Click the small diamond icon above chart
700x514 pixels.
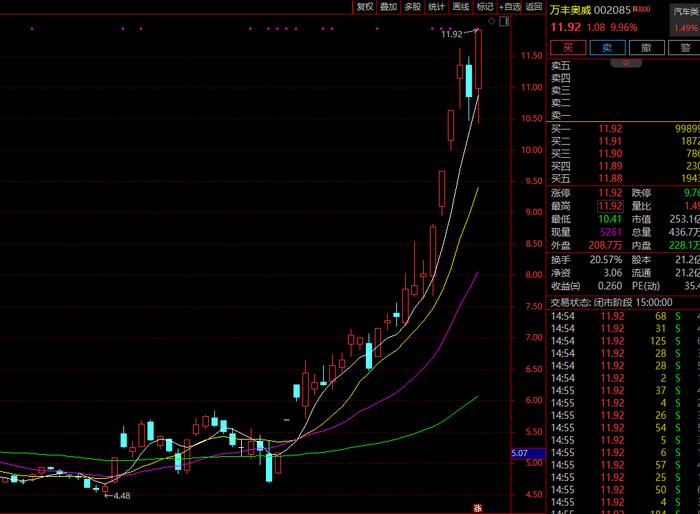(x=492, y=21)
